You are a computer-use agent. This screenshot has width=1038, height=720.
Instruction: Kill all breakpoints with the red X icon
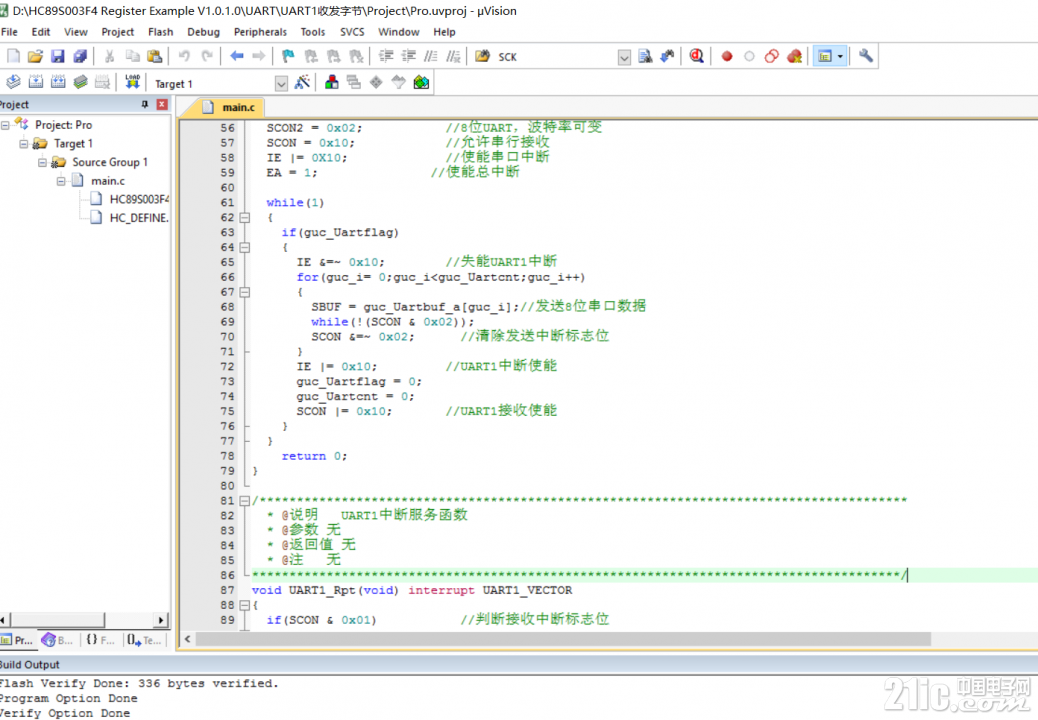(x=794, y=56)
